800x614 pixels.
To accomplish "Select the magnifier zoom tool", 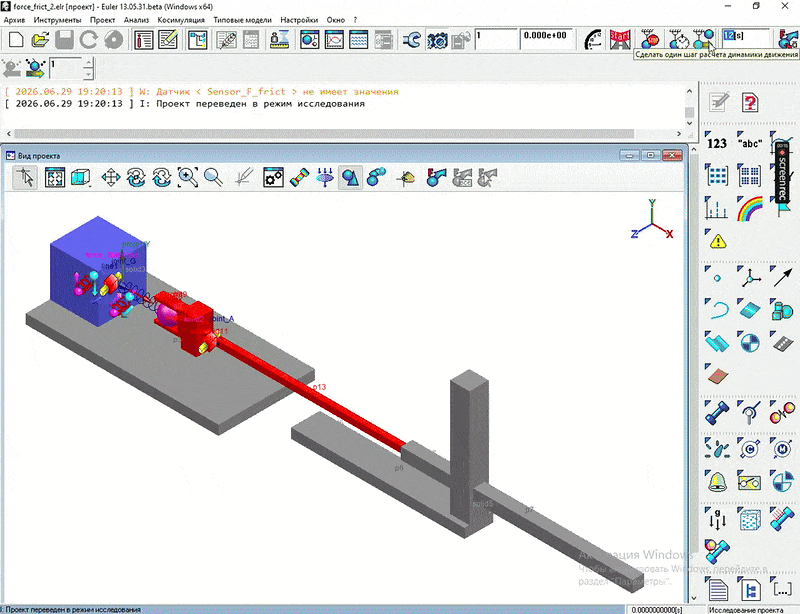I will click(x=213, y=178).
